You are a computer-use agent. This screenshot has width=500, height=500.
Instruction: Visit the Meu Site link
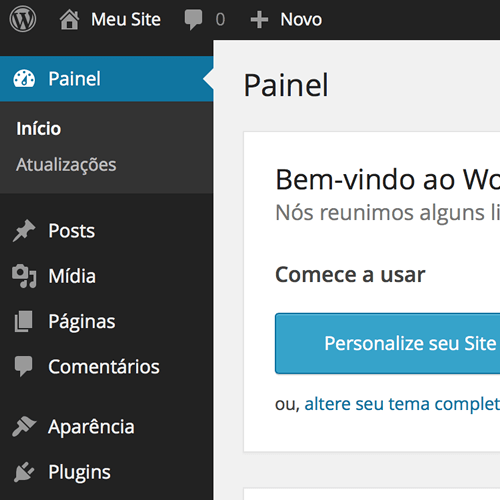[x=126, y=19]
